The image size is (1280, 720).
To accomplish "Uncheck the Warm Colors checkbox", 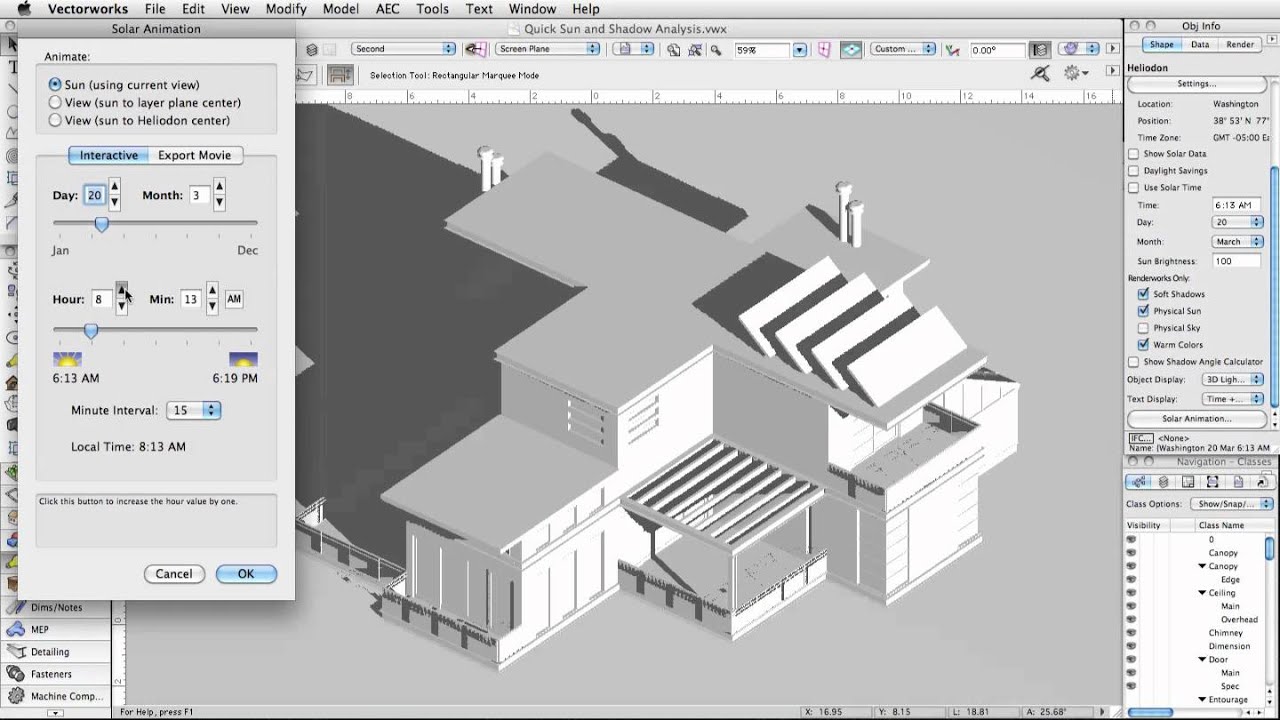I will [1143, 345].
